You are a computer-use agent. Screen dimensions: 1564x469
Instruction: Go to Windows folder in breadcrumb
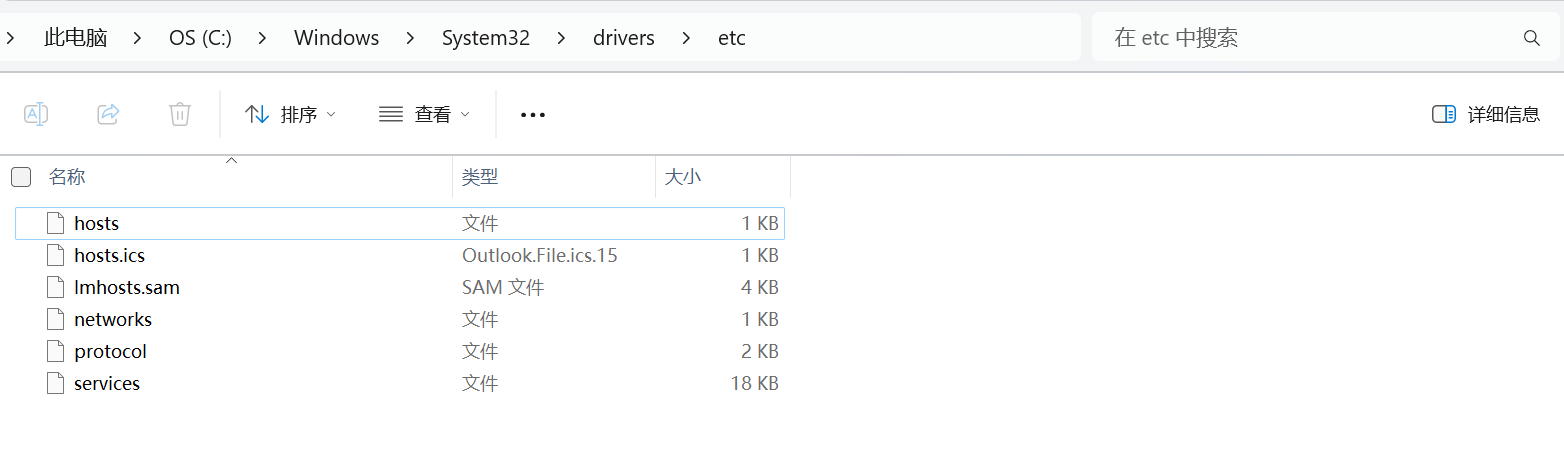pyautogui.click(x=336, y=38)
